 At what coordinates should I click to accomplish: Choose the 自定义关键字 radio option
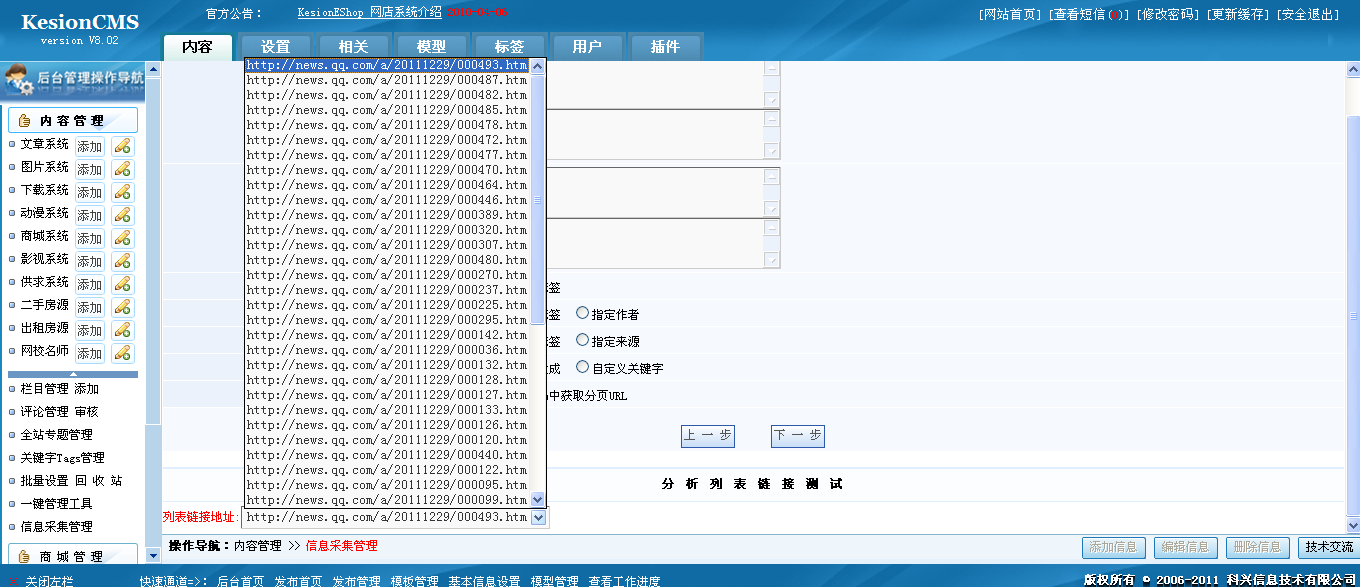coord(582,367)
